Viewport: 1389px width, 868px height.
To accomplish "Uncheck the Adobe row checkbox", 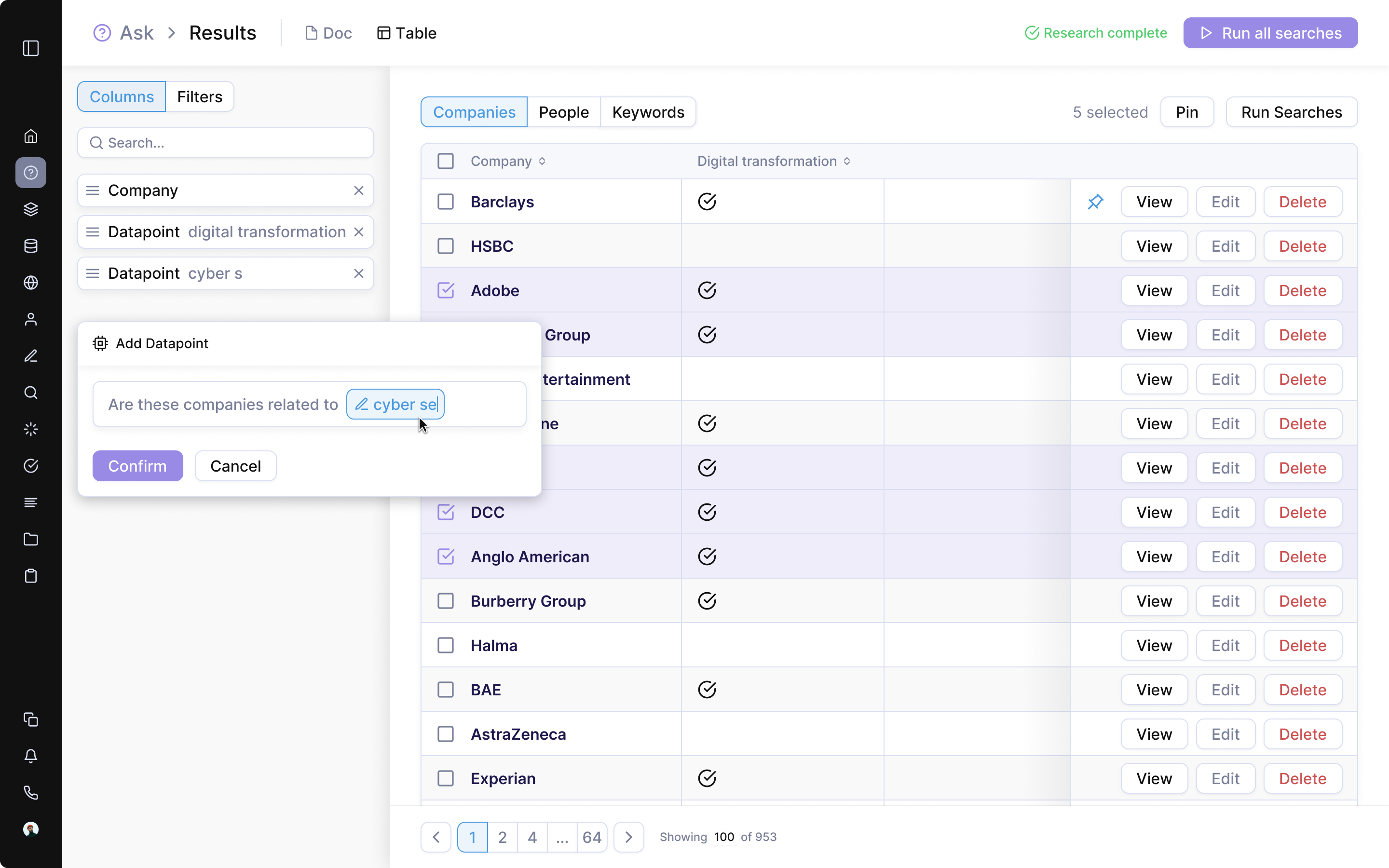I will (x=446, y=290).
